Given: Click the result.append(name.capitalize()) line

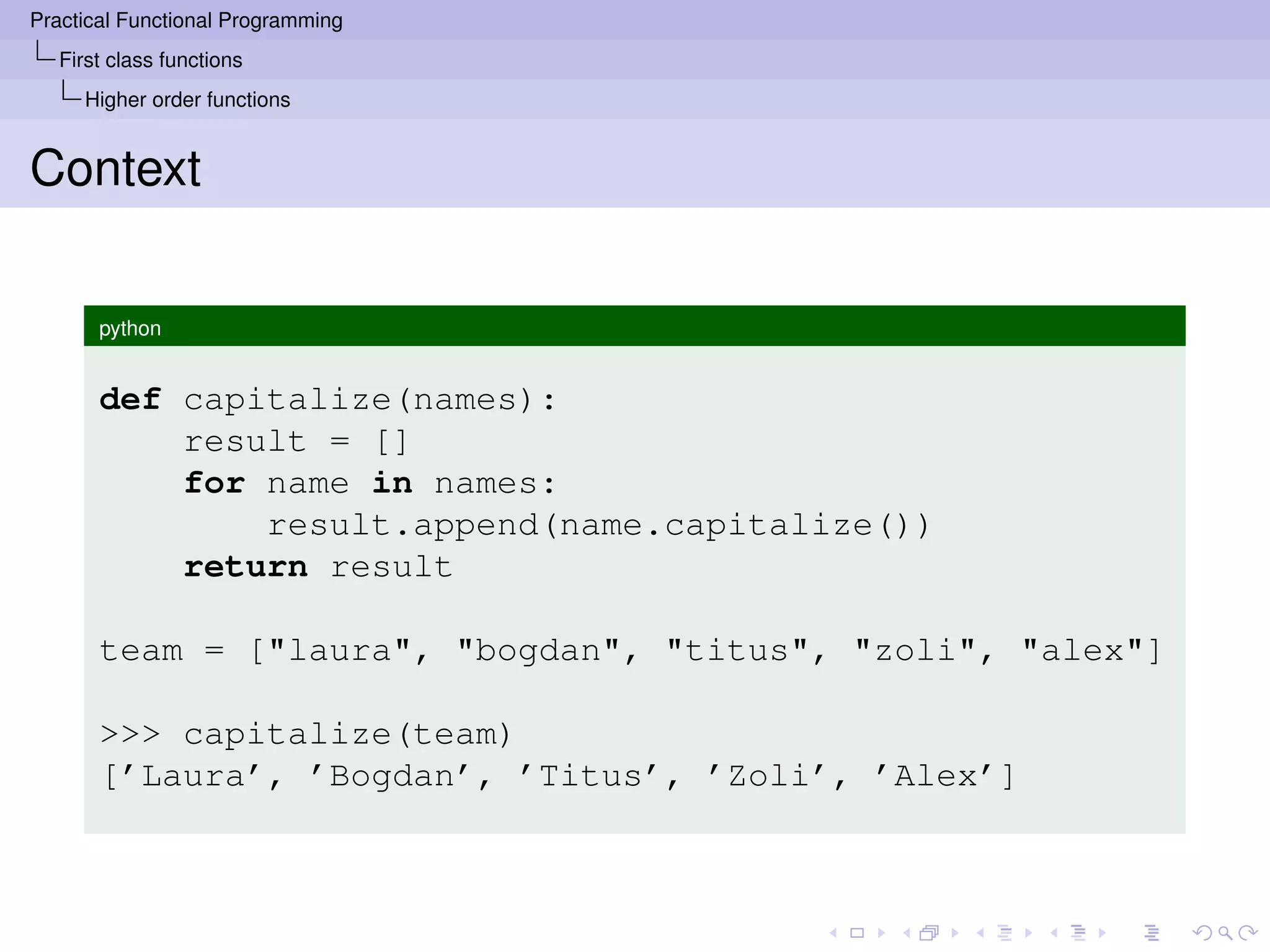Looking at the screenshot, I should [x=598, y=526].
